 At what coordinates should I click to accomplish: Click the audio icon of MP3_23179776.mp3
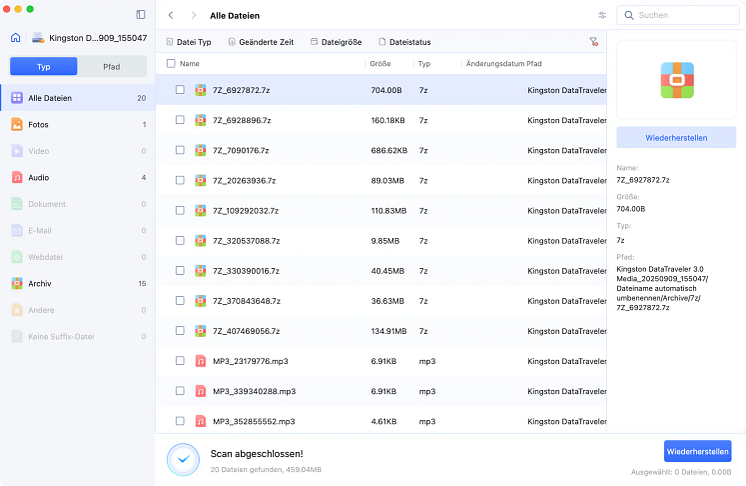201,361
